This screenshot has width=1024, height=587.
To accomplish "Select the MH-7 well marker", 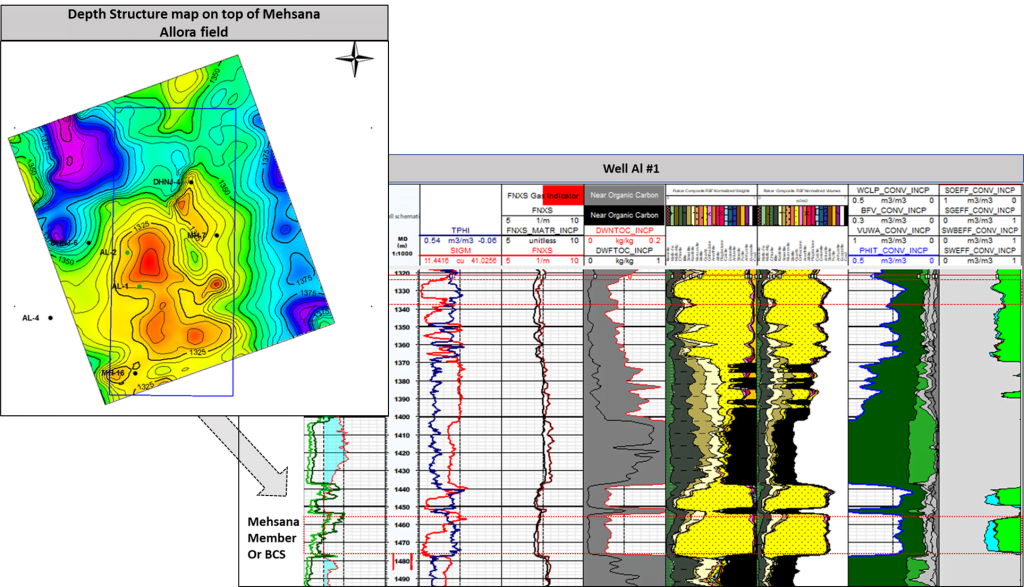I will 216,235.
